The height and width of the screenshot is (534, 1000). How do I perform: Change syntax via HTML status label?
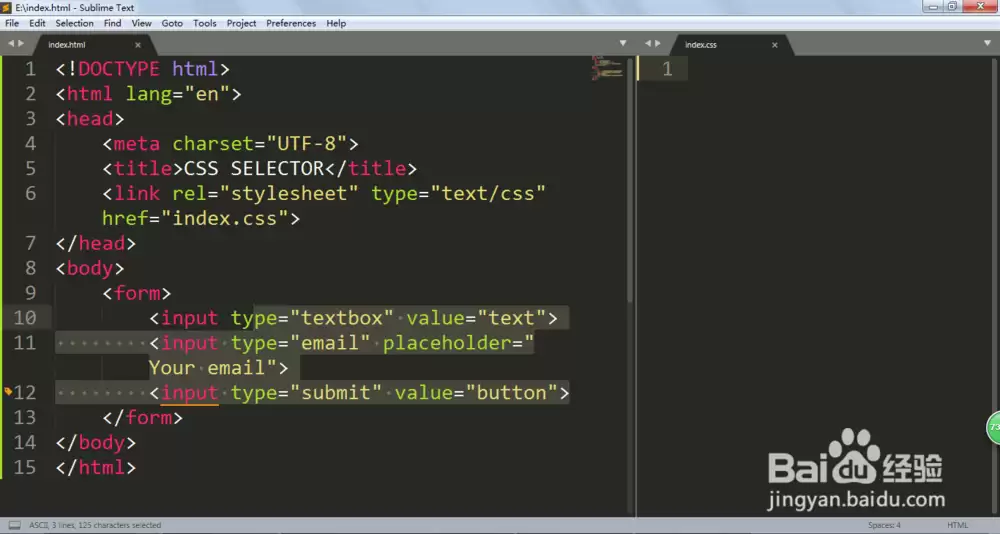point(957,525)
